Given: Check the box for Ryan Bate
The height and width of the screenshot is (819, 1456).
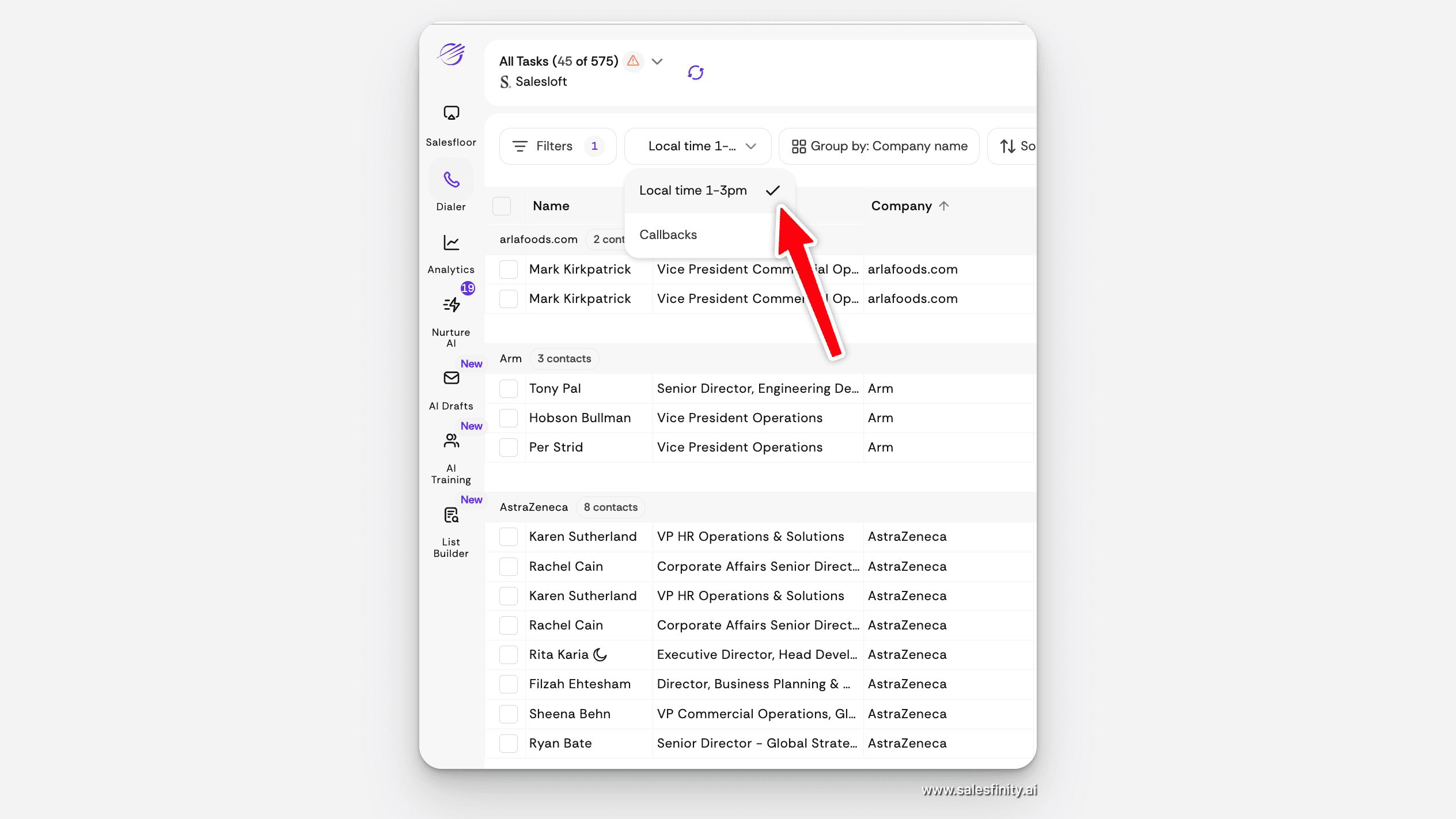Looking at the screenshot, I should (x=508, y=744).
